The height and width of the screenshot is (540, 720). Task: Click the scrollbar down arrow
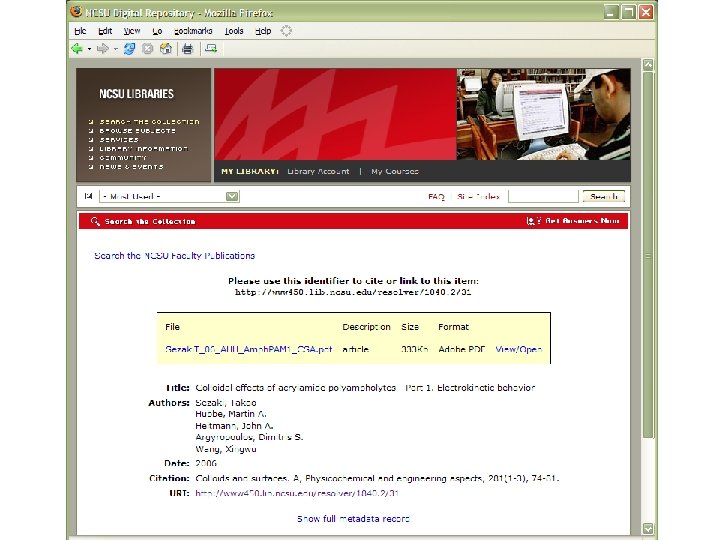pyautogui.click(x=648, y=529)
